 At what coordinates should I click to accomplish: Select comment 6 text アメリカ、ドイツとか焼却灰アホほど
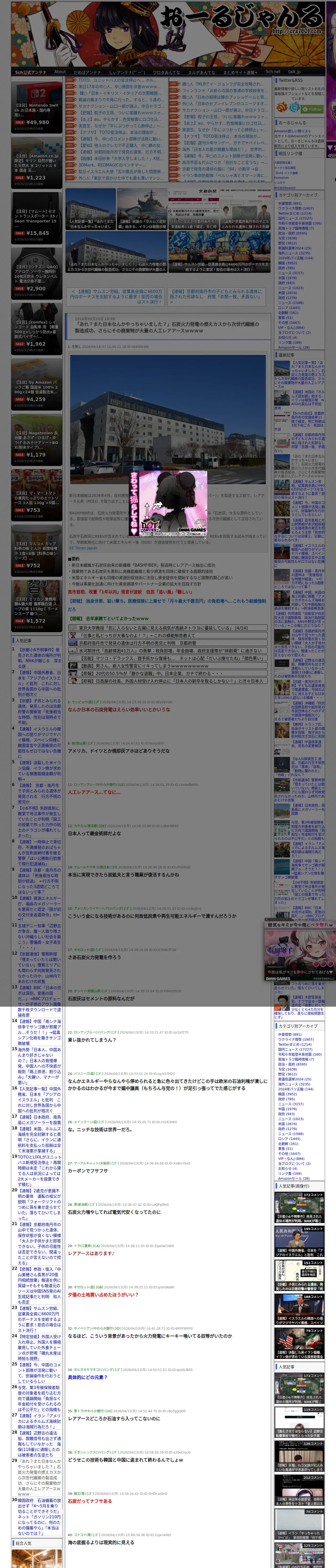coord(119,751)
